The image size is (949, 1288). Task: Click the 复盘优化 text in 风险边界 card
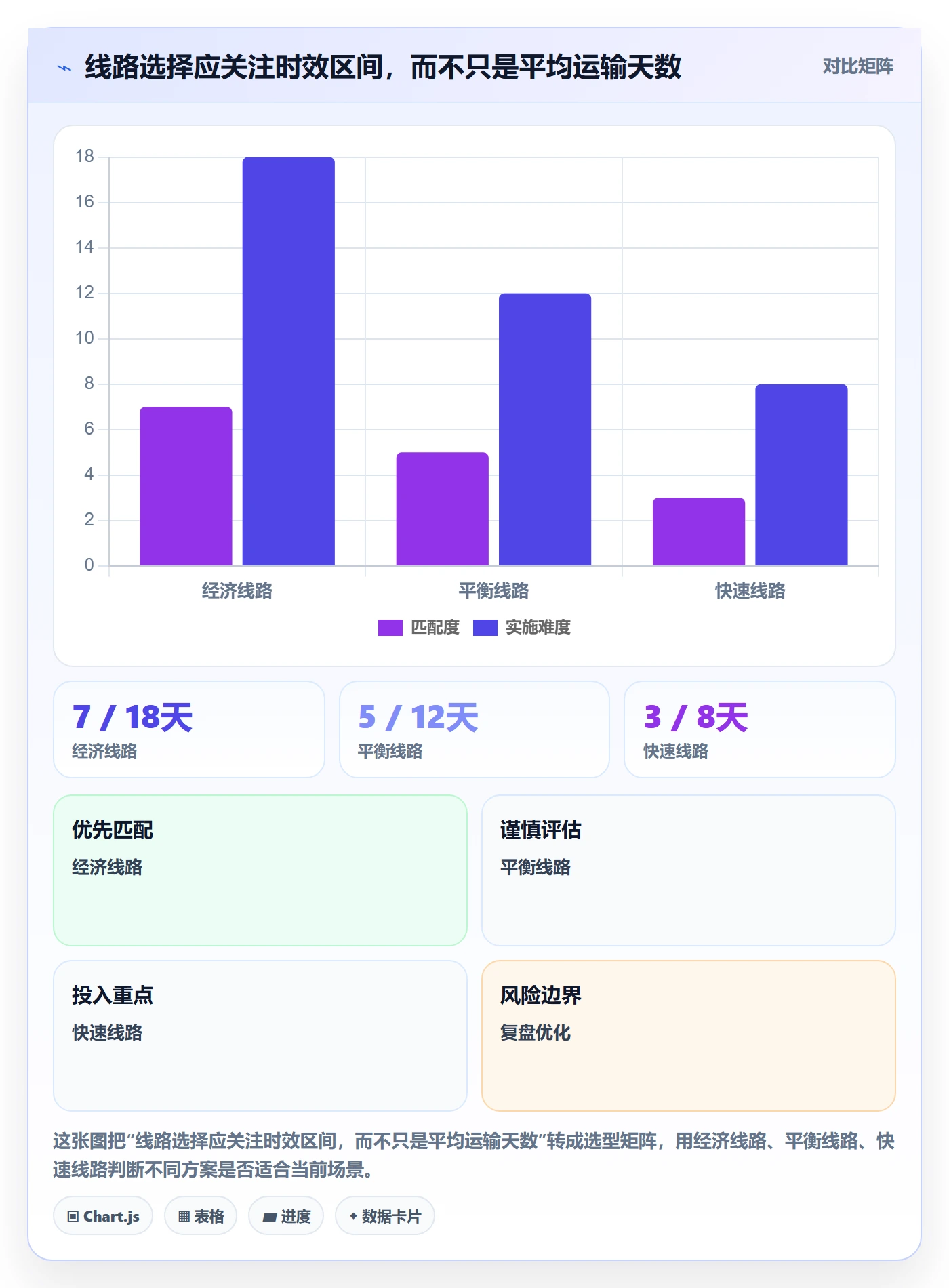[536, 1032]
